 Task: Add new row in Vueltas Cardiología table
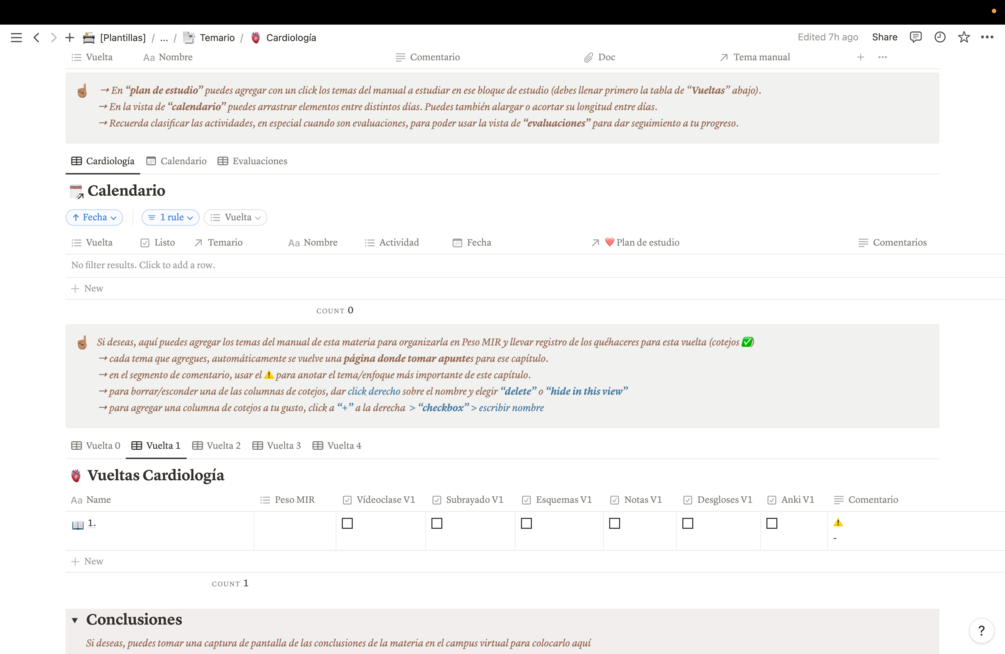[87, 562]
